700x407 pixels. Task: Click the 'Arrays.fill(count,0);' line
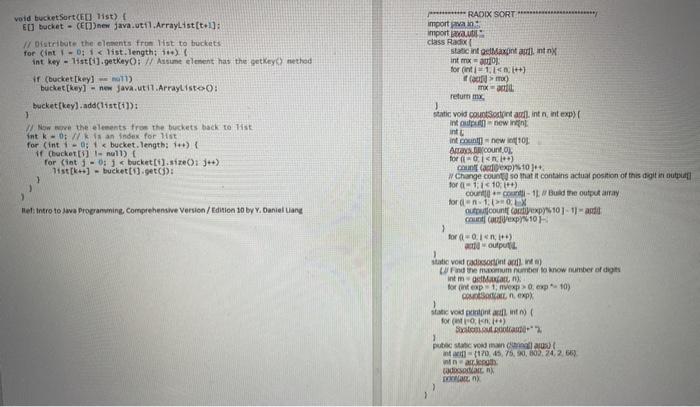pos(481,150)
